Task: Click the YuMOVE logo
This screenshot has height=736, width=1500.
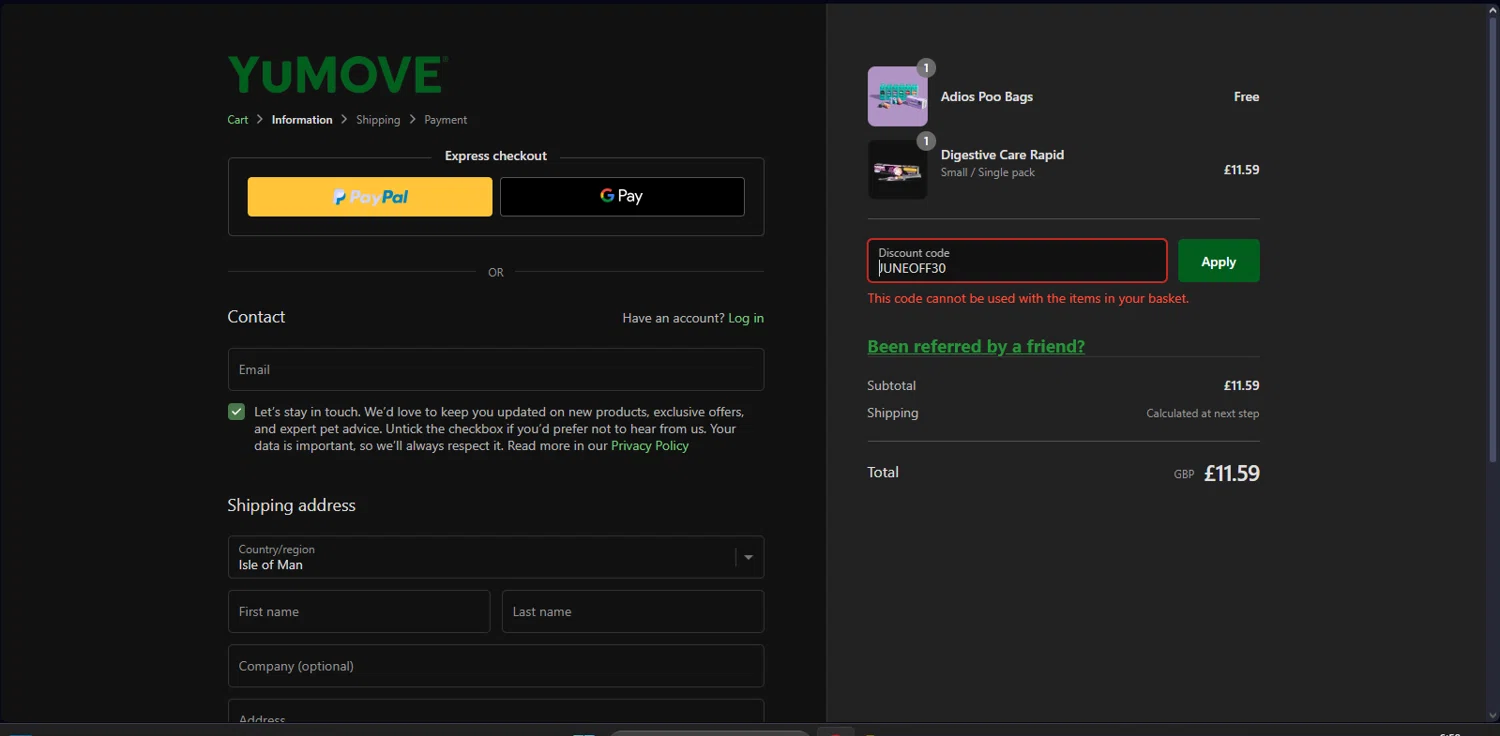Action: (x=337, y=75)
